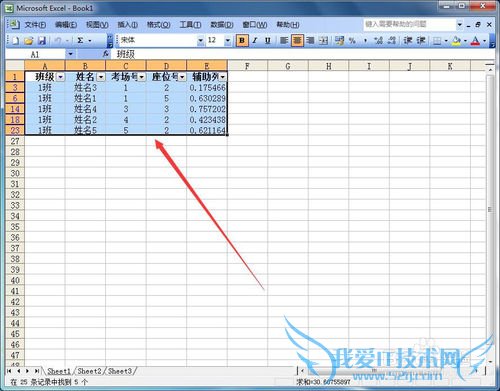500x391 pixels.
Task: Open font color dropdown arrow
Action: pyautogui.click(x=484, y=41)
